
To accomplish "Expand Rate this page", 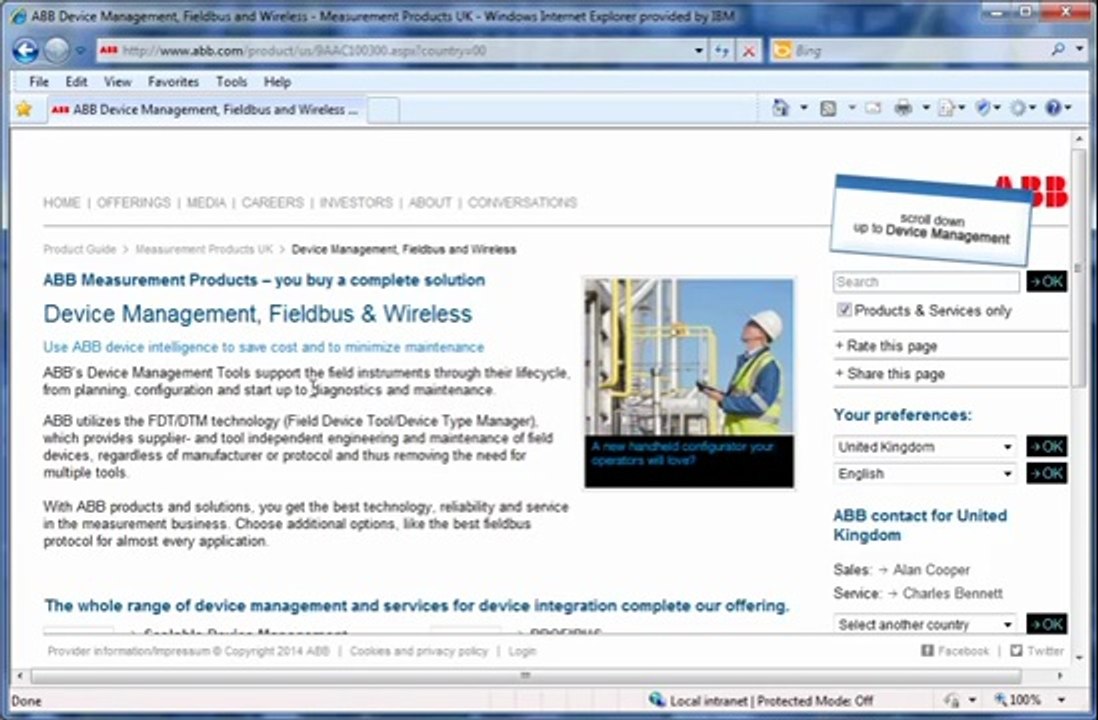I will [886, 346].
